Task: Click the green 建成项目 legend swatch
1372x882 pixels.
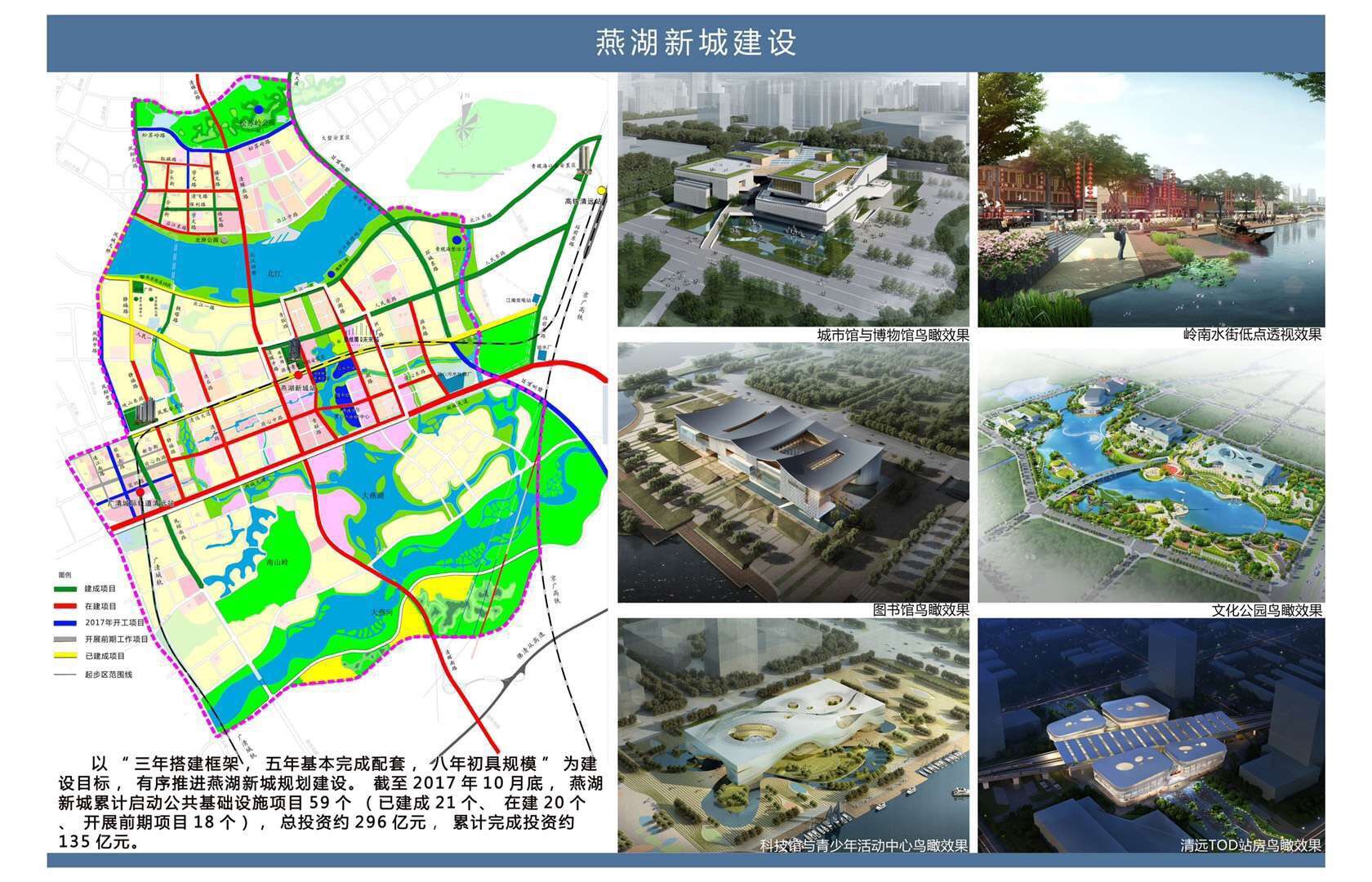Action: (65, 589)
